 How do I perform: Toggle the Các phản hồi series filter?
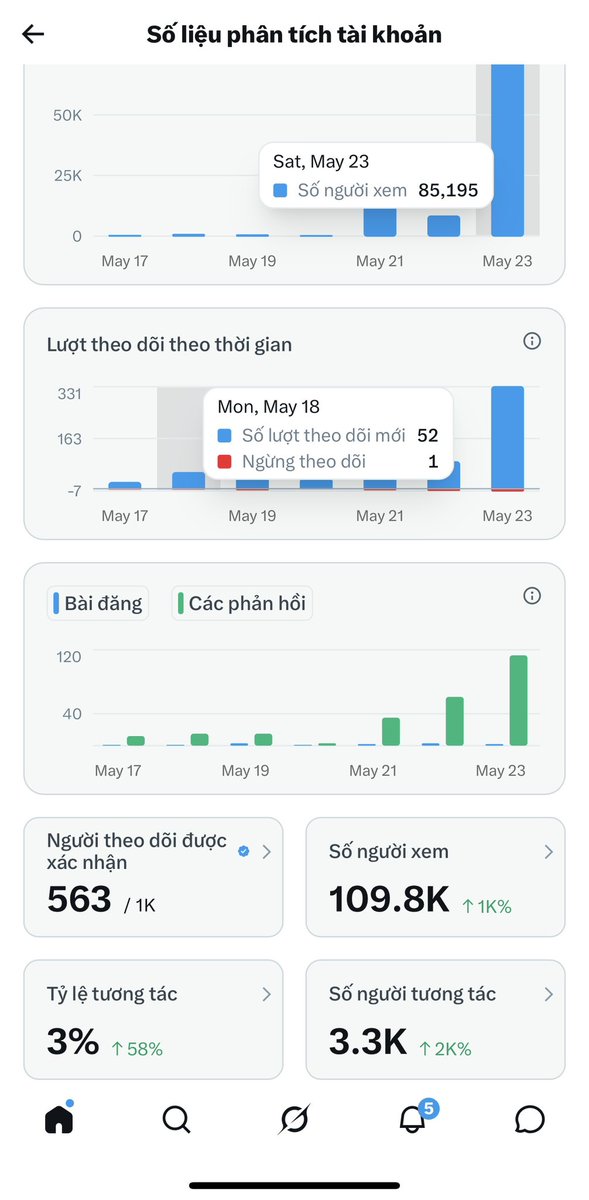pos(241,603)
